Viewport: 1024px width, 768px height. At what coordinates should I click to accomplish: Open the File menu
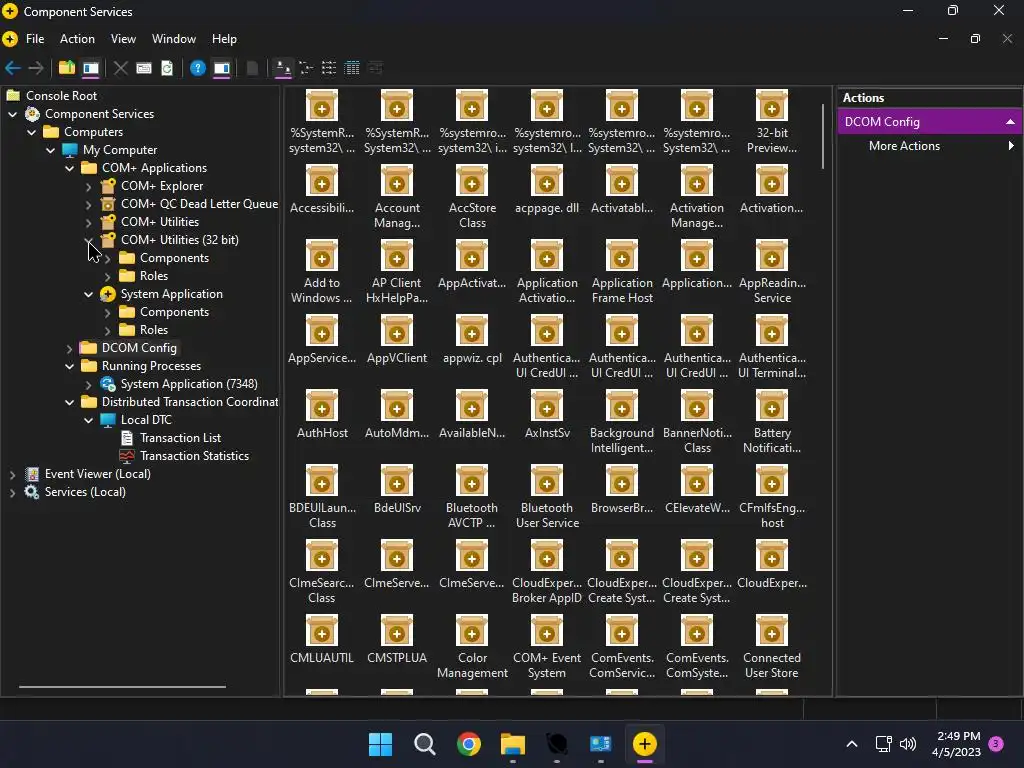35,39
